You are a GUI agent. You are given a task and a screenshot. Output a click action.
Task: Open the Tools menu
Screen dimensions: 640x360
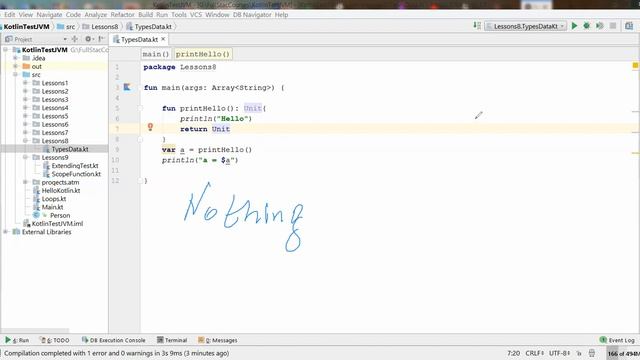[179, 14]
